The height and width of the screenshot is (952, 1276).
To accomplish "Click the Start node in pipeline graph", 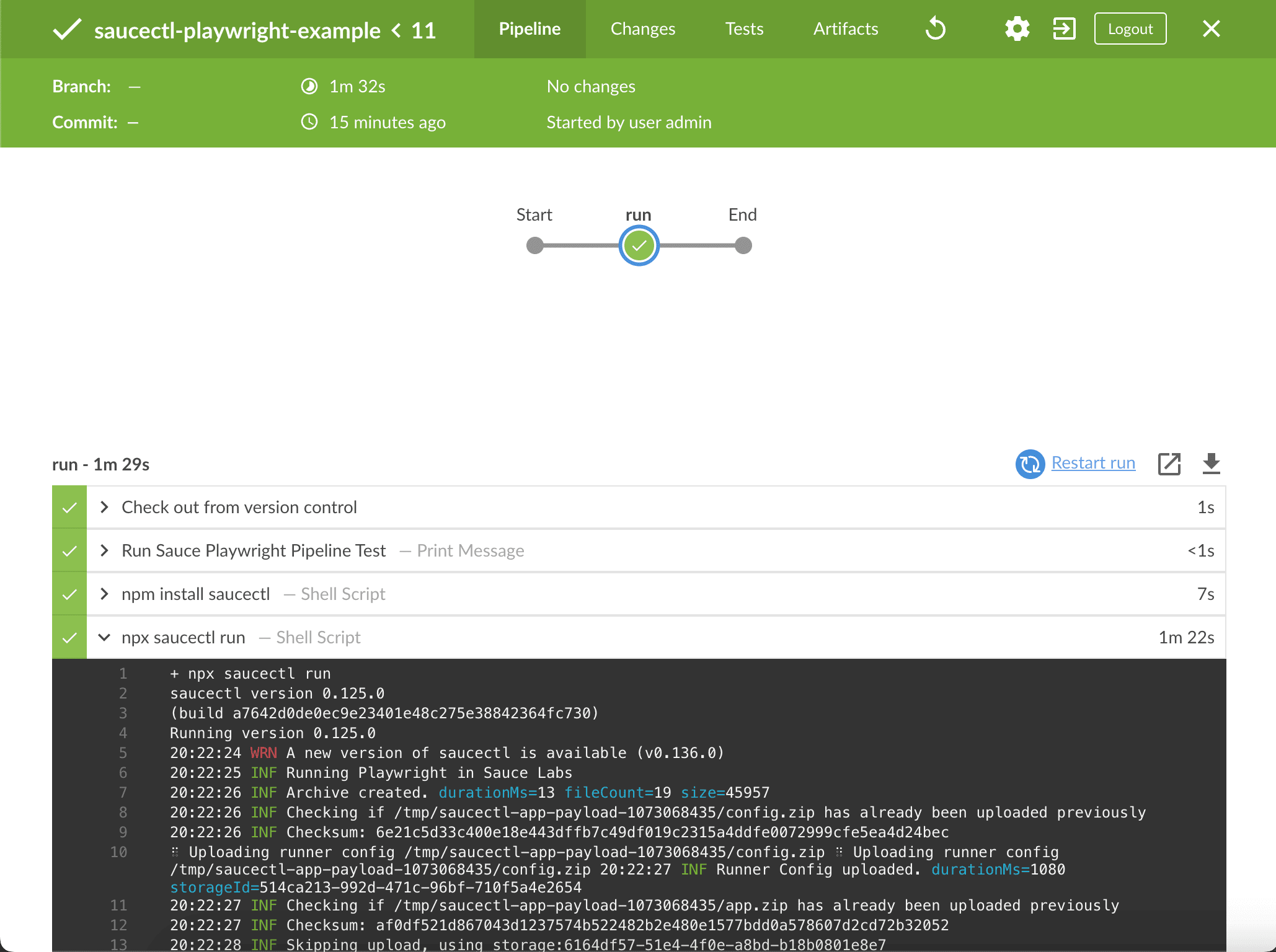I will tap(534, 246).
